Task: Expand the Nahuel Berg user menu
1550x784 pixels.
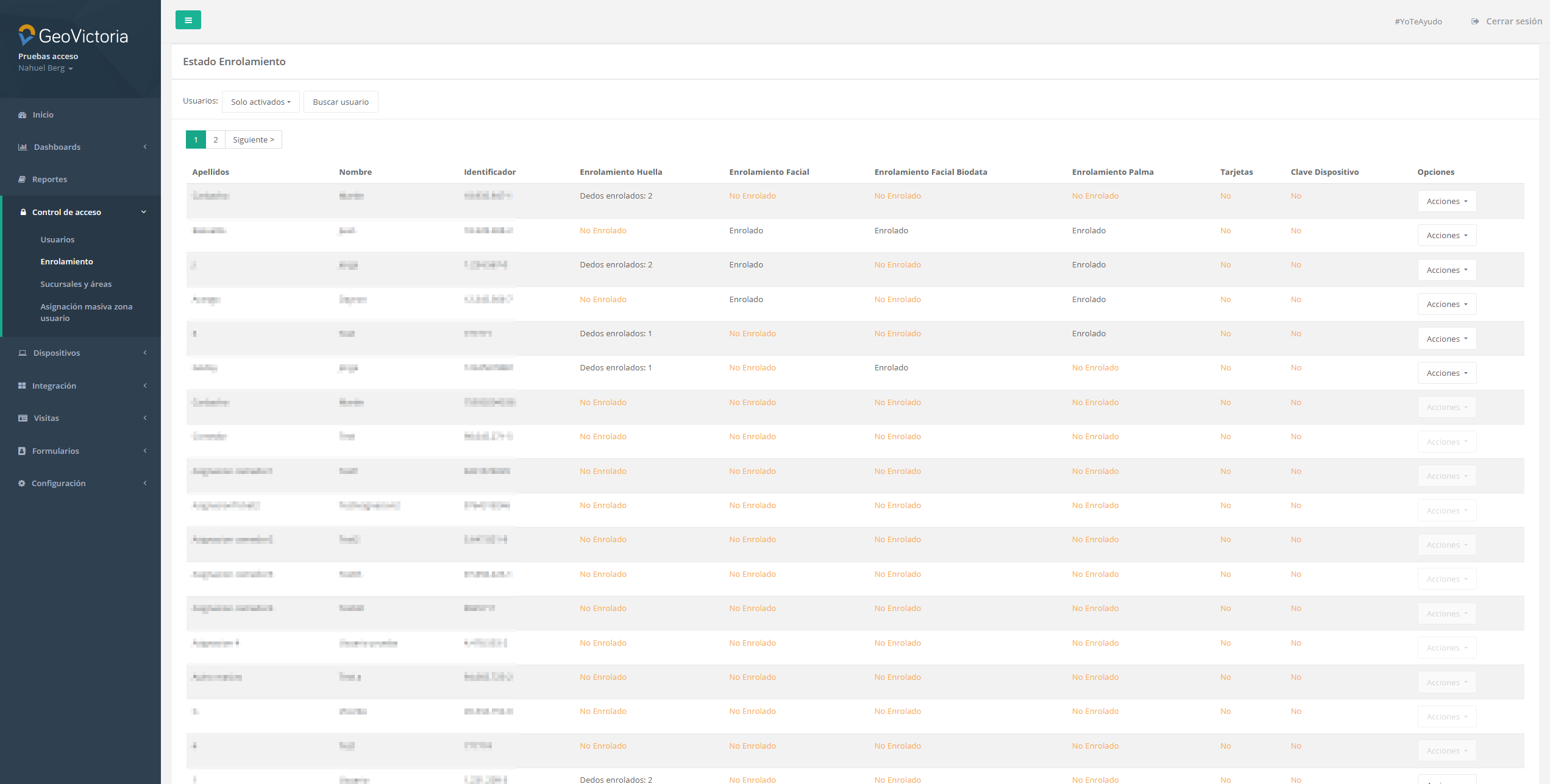Action: [45, 68]
